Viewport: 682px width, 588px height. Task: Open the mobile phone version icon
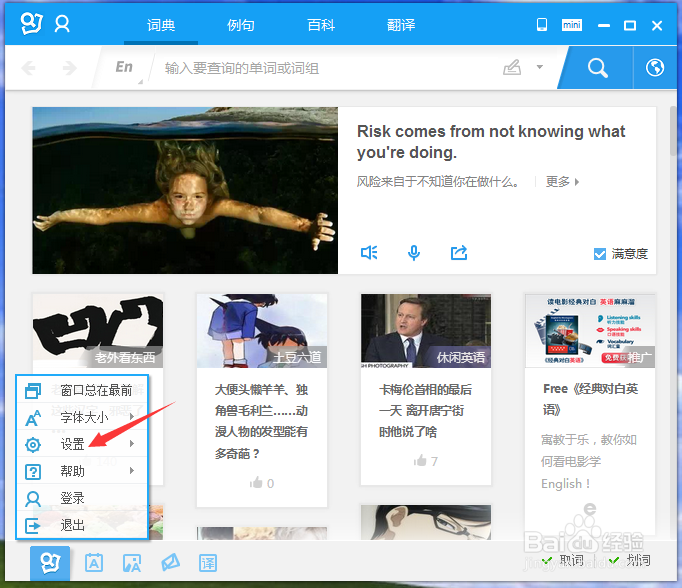pyautogui.click(x=542, y=24)
